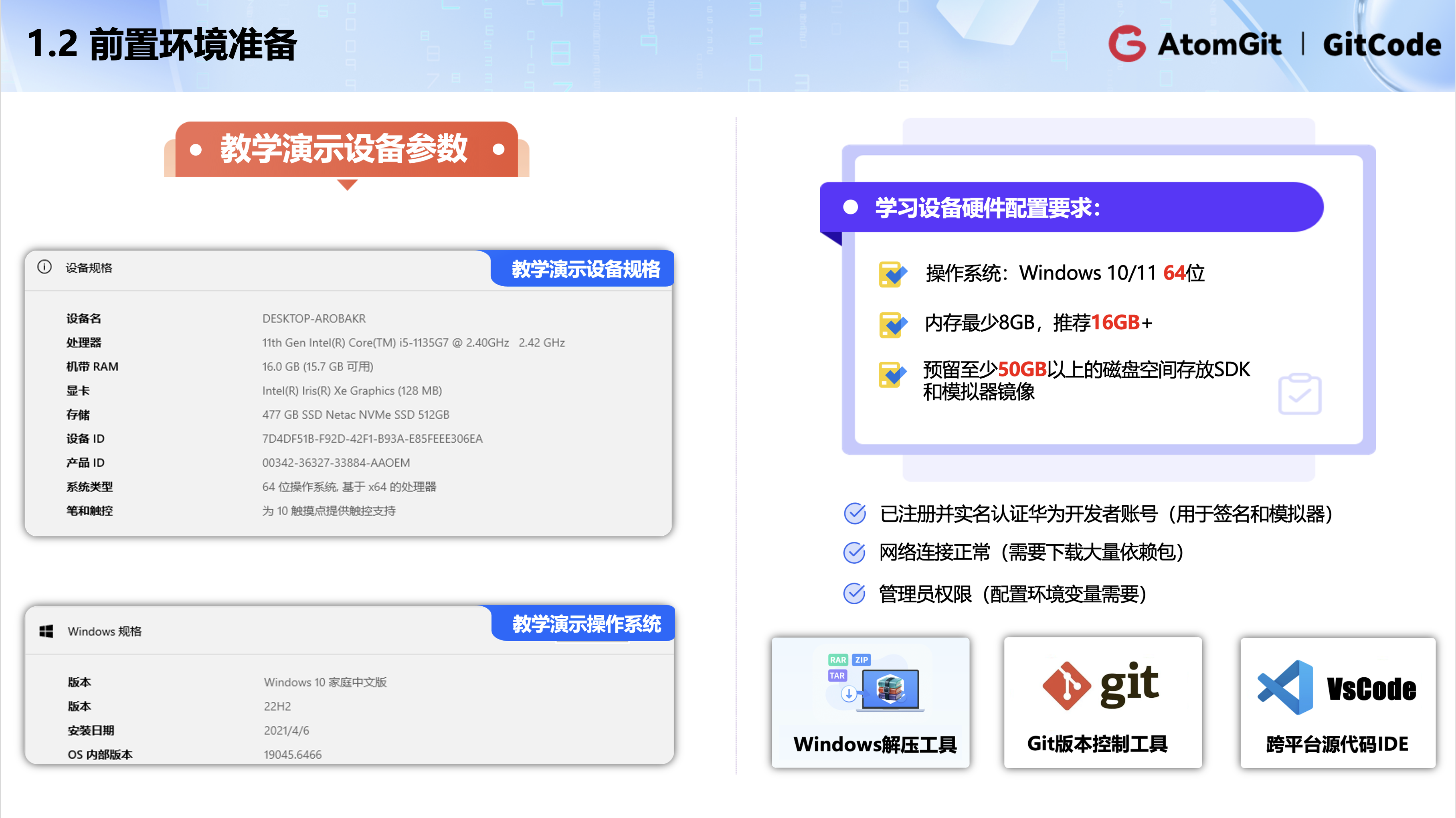Click the device ID 7D4DF51B-F92D-42F1-B93A-E85FEEE306EA

[x=372, y=438]
